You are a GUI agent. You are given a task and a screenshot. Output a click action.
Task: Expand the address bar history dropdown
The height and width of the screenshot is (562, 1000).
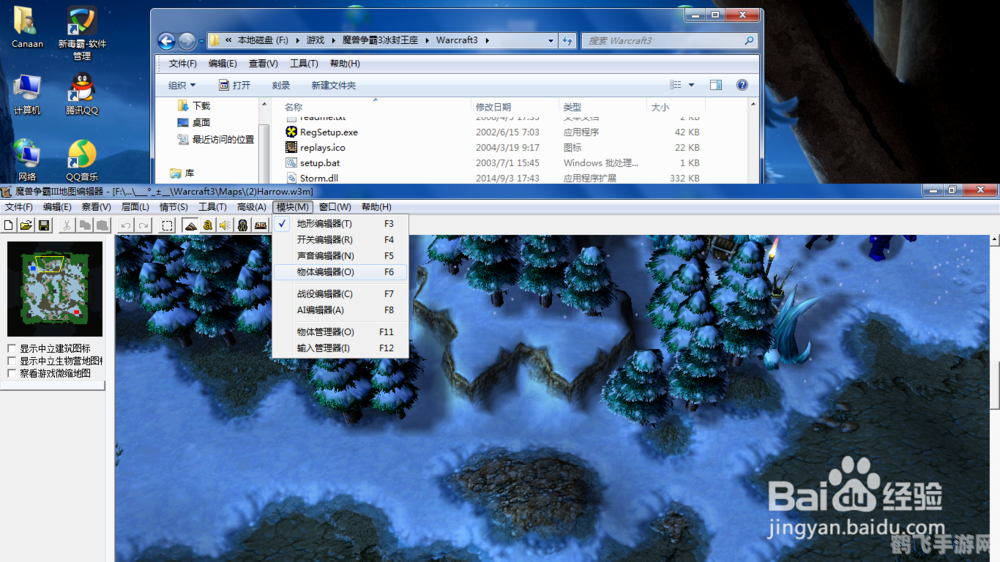[550, 41]
